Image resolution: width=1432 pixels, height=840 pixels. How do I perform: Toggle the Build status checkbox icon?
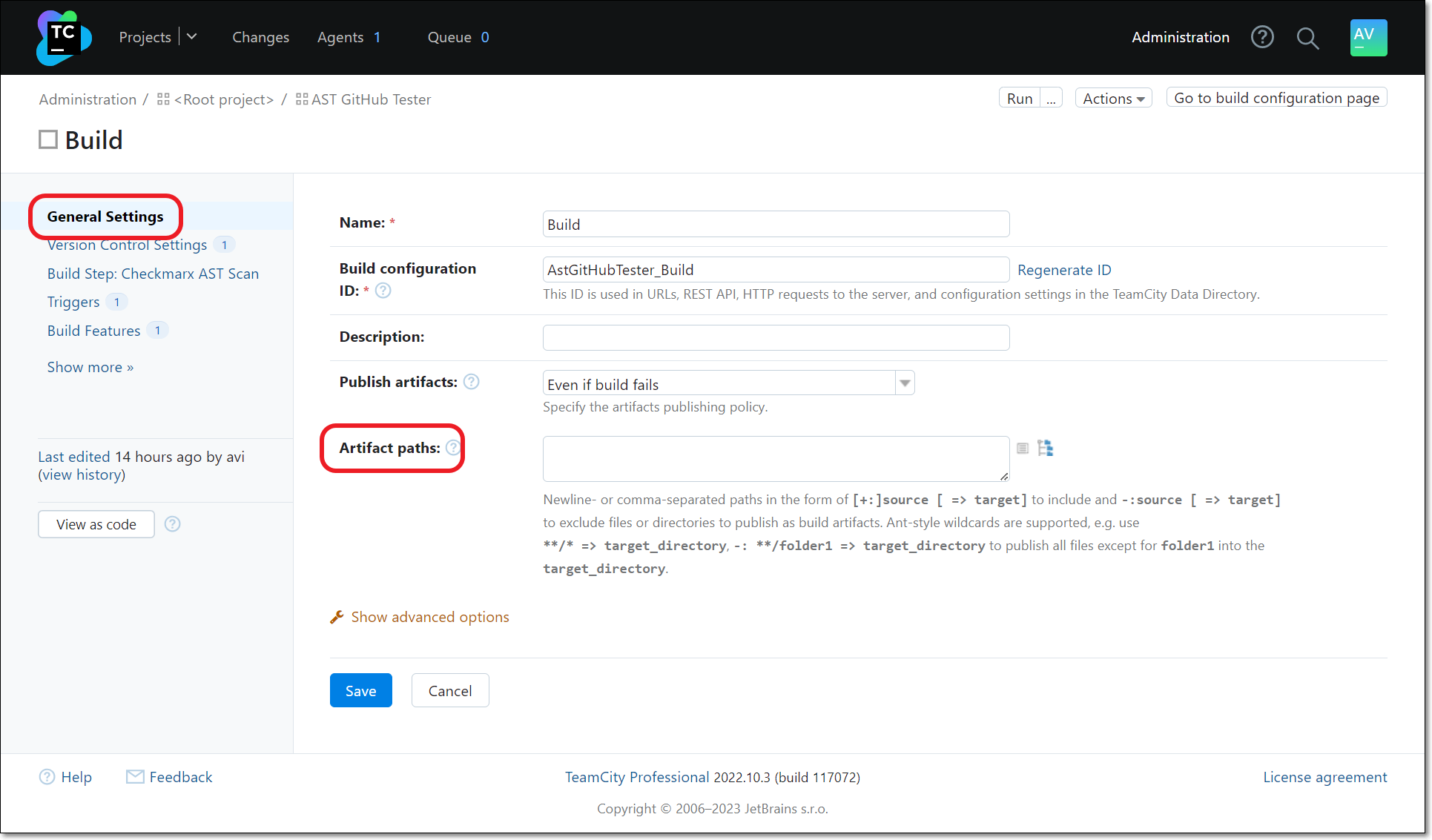point(48,139)
